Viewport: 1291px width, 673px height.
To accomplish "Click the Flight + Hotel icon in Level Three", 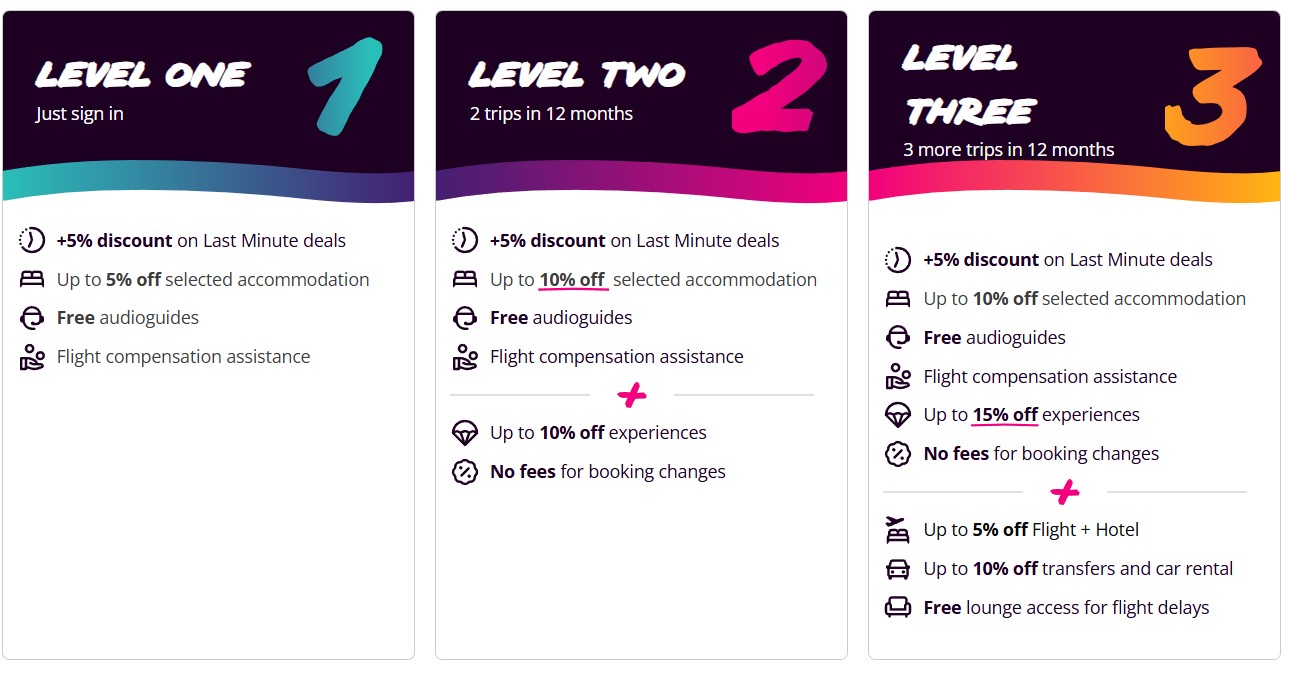I will click(898, 530).
